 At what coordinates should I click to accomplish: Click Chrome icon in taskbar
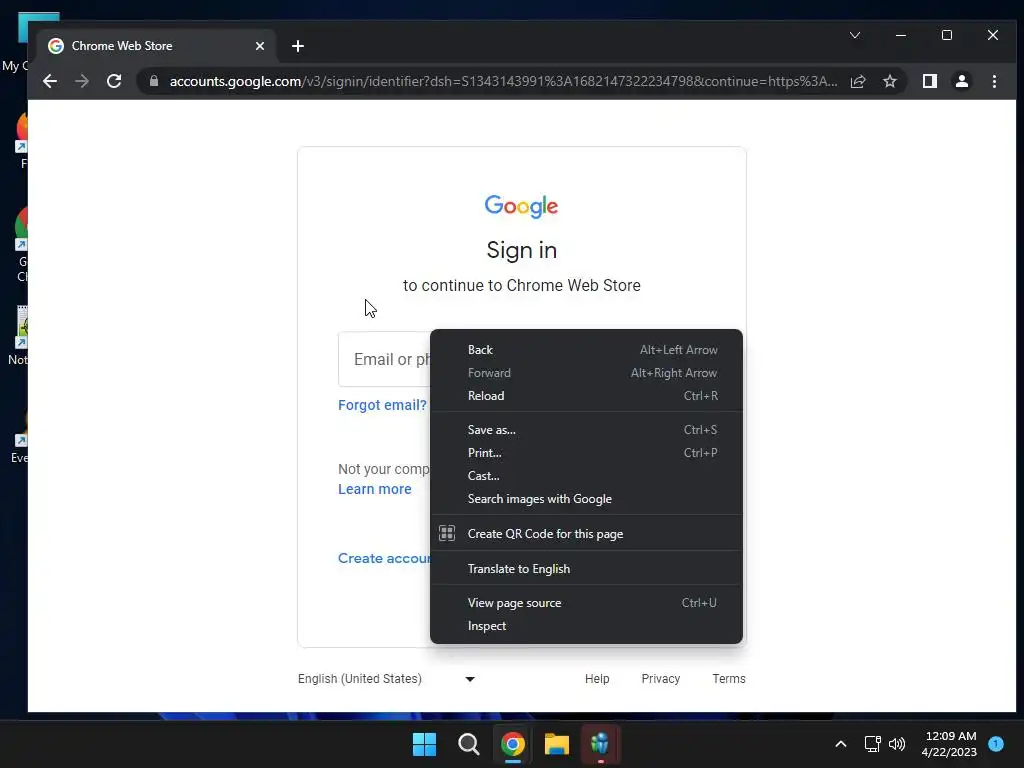(x=513, y=744)
